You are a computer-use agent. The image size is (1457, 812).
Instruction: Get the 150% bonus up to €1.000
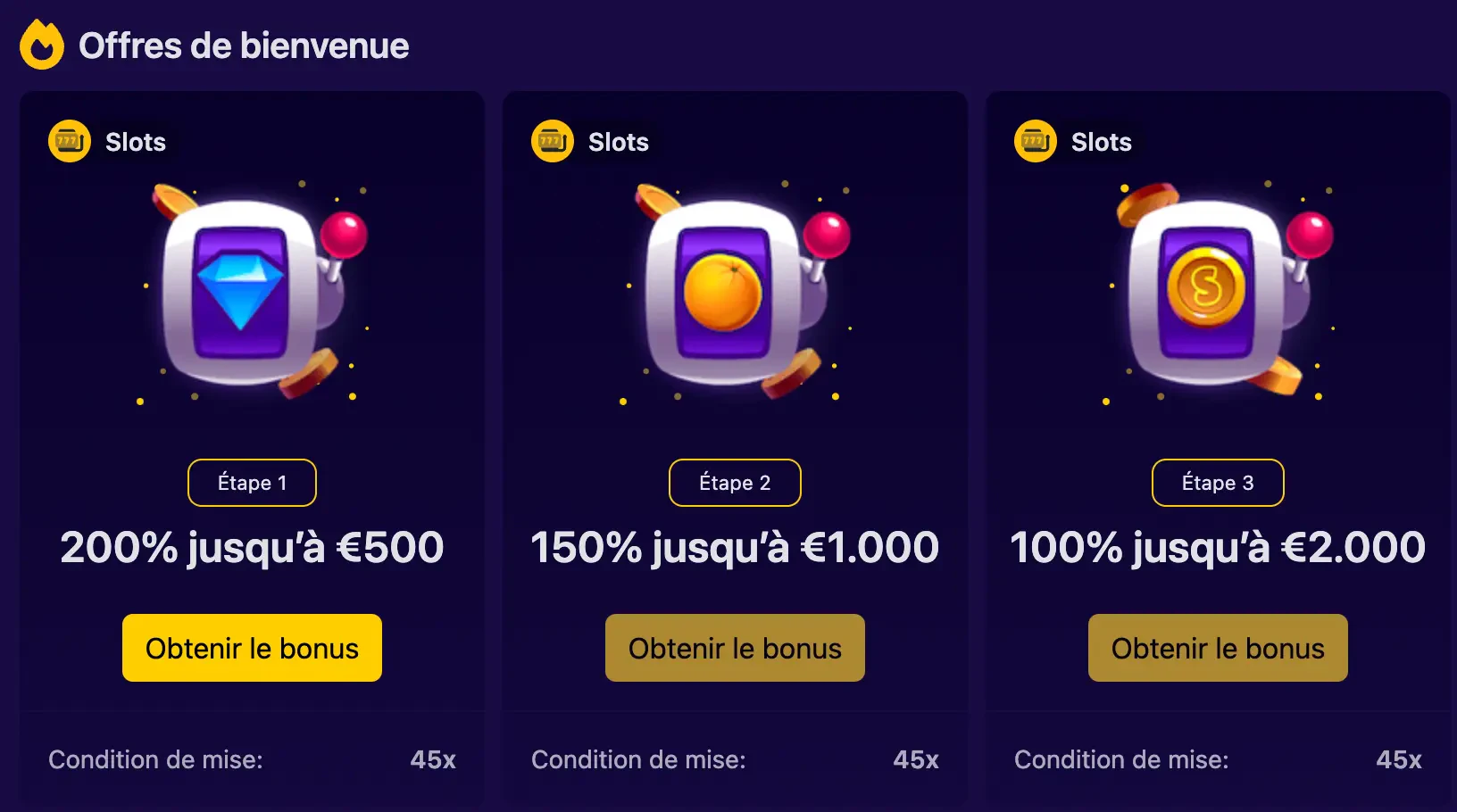[x=735, y=648]
